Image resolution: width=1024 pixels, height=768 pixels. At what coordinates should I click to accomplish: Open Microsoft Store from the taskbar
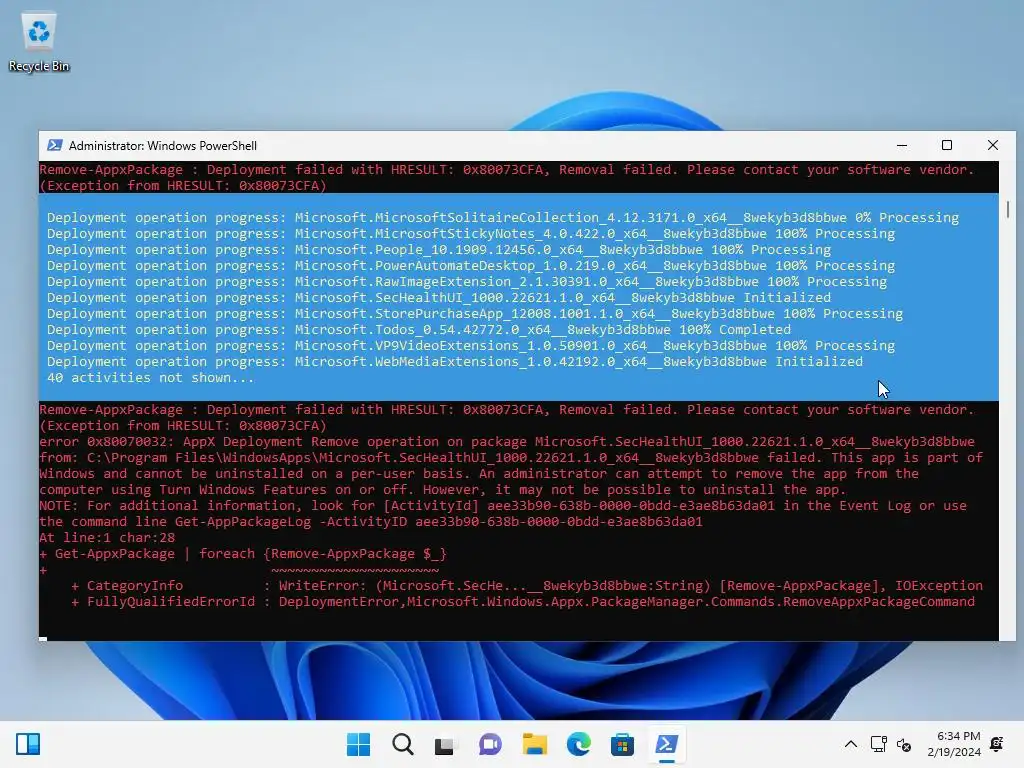(622, 744)
